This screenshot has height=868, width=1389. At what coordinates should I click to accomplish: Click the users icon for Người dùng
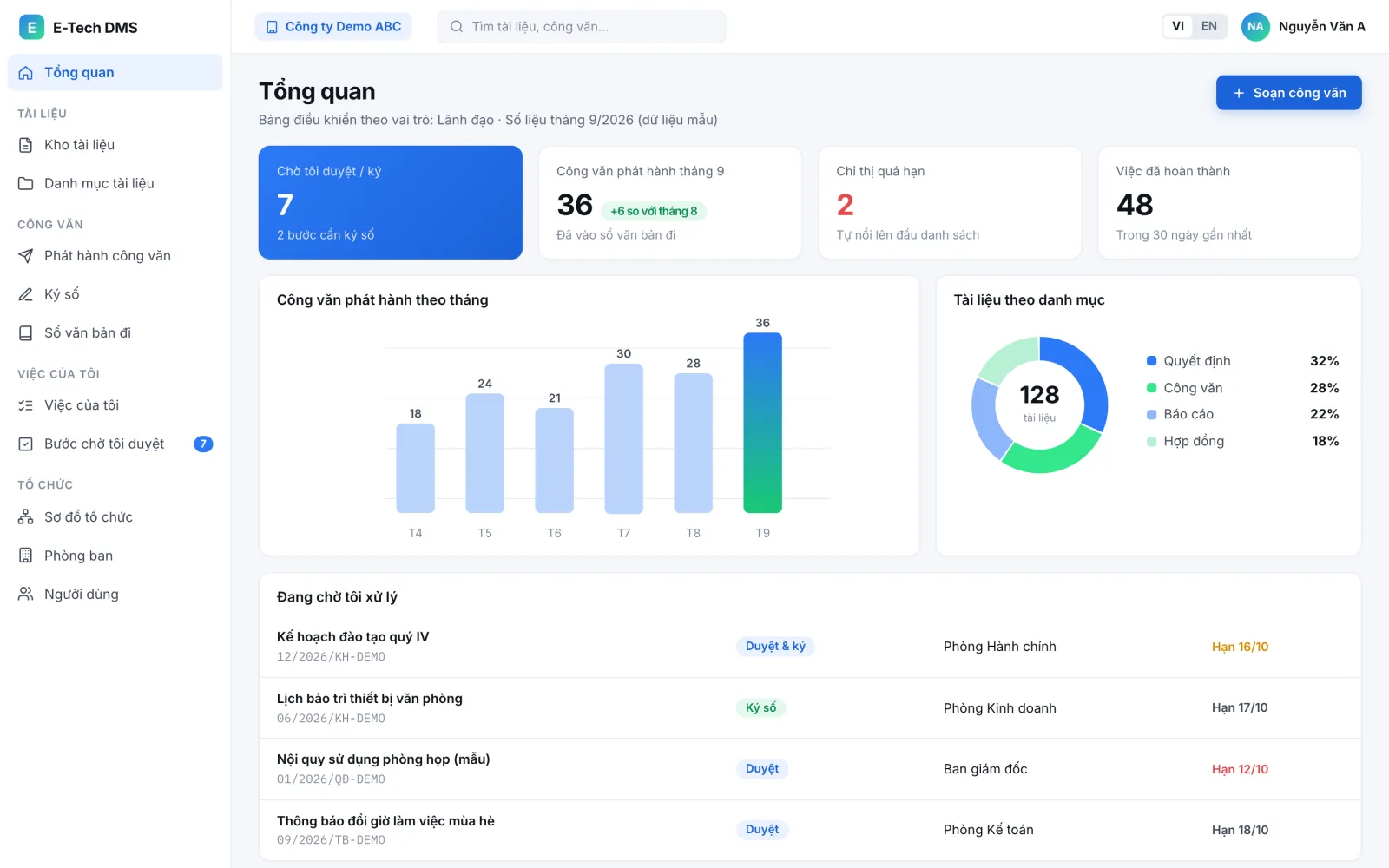pos(26,595)
